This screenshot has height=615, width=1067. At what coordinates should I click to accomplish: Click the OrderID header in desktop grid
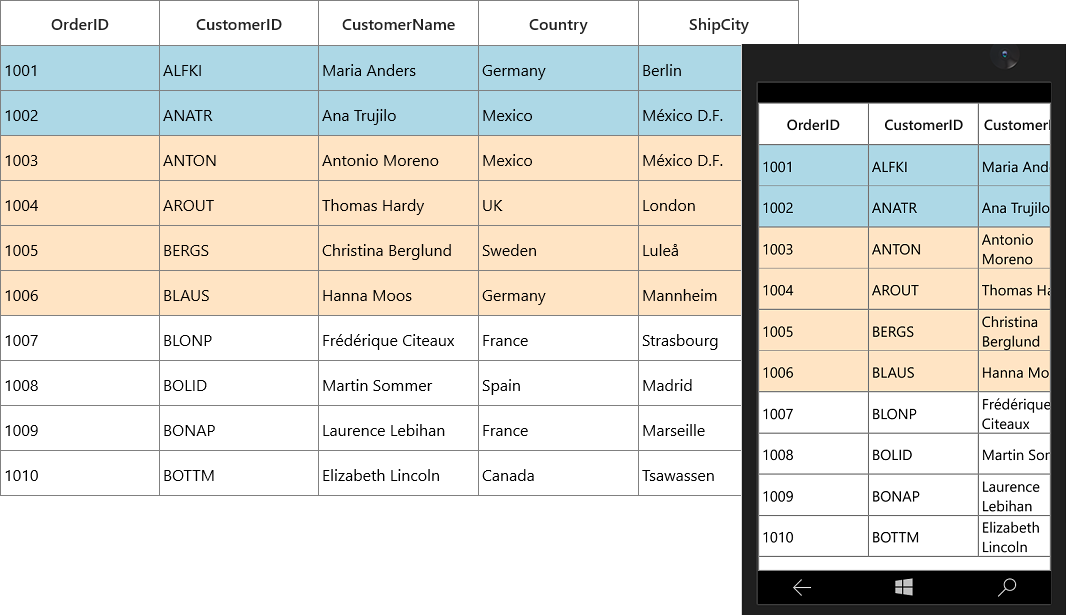click(80, 23)
